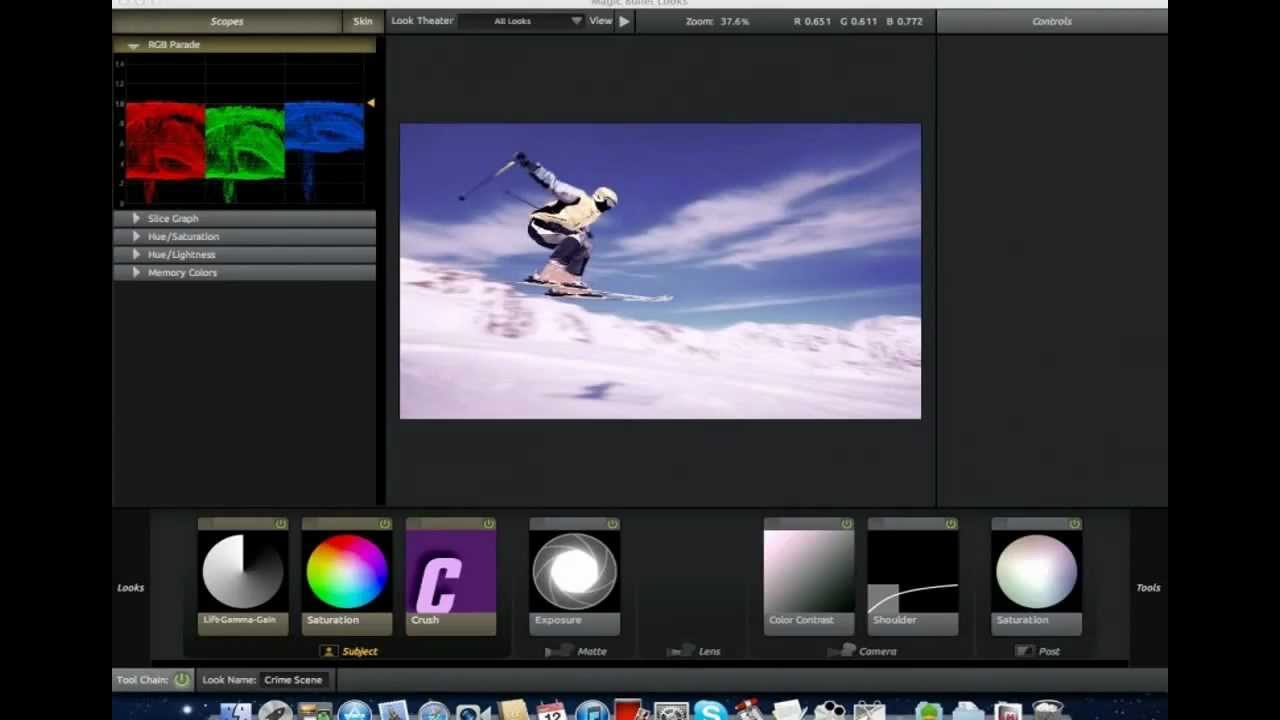Turn off the Shoulder tool

[951, 524]
